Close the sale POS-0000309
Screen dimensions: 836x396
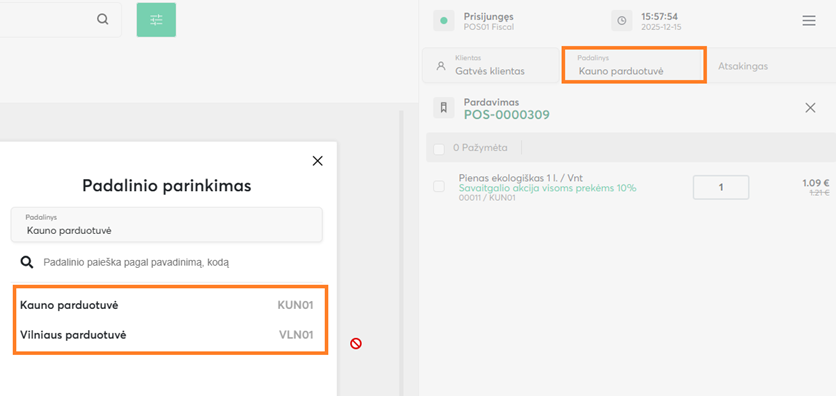point(810,108)
